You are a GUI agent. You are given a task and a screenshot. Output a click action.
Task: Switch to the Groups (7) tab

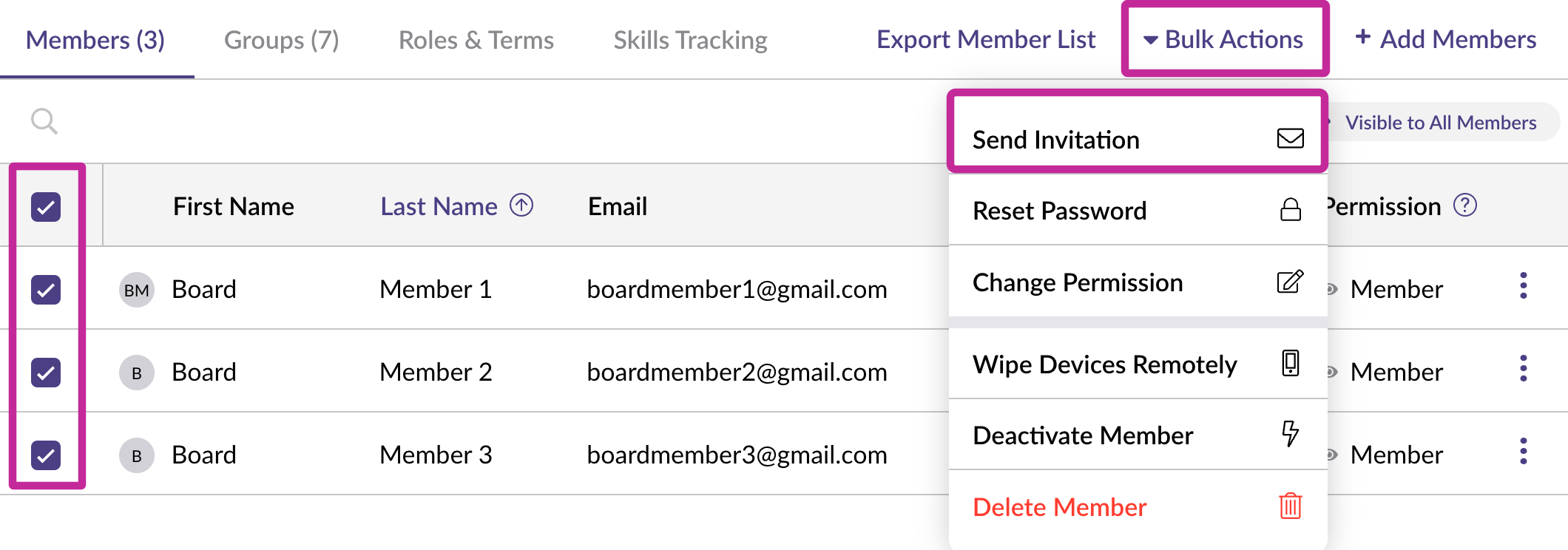282,40
